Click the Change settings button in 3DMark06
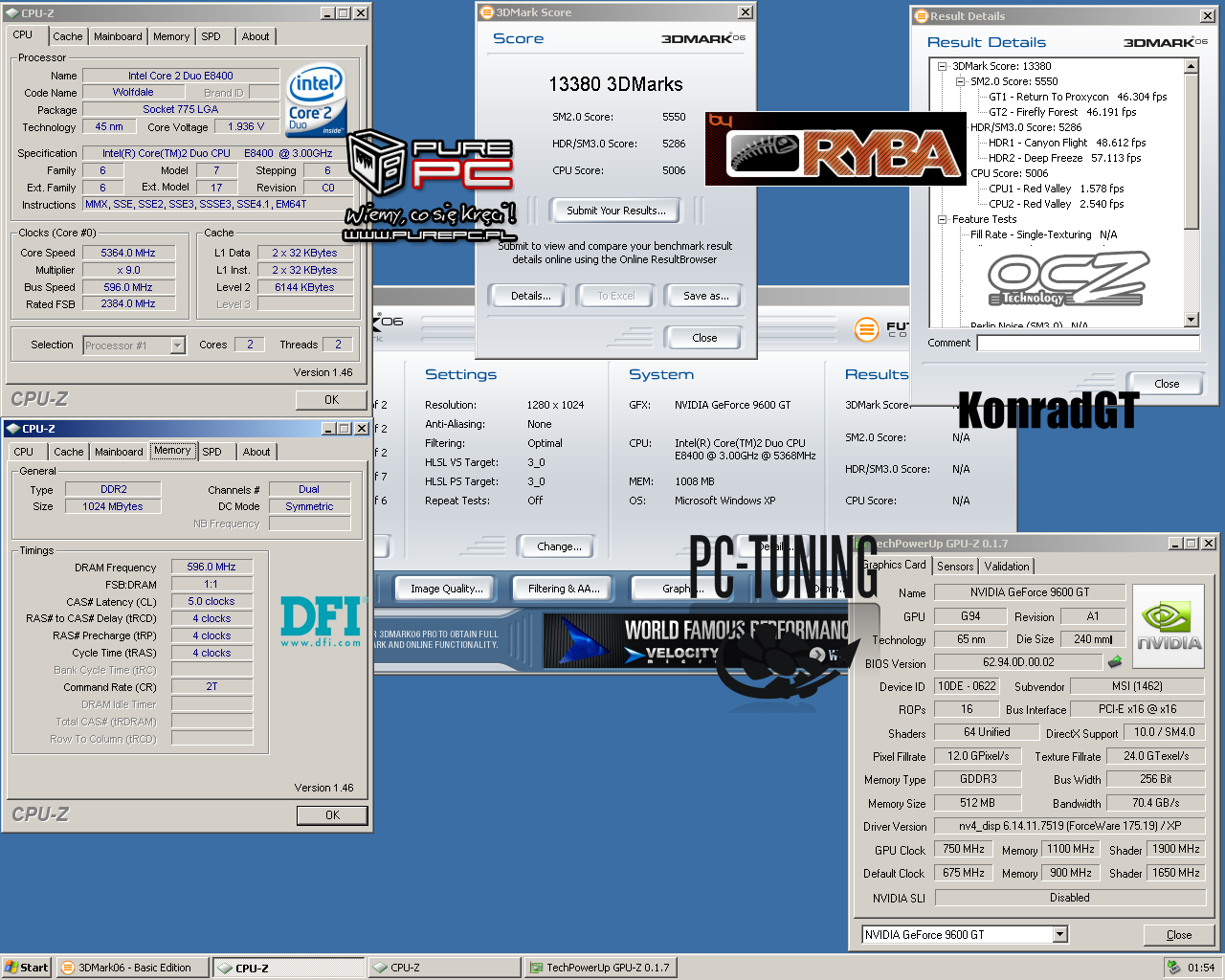Image resolution: width=1225 pixels, height=980 pixels. pyautogui.click(x=559, y=546)
